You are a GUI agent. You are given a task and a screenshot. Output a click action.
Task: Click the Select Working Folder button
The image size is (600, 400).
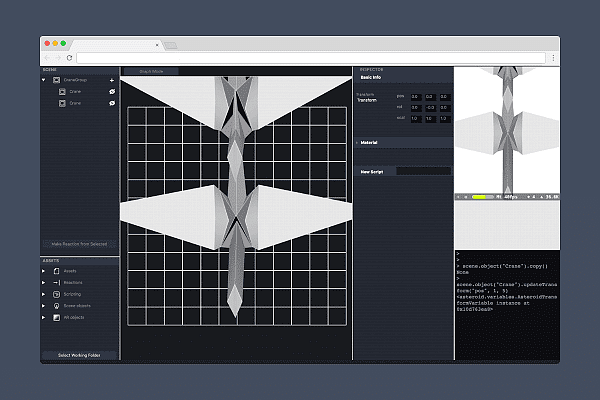[79, 355]
